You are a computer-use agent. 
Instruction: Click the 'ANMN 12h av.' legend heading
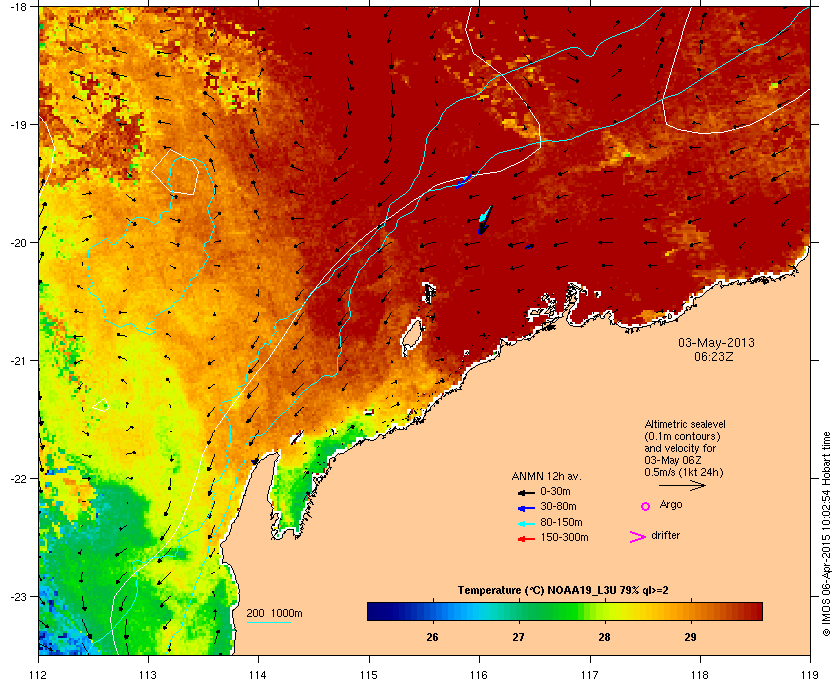[x=546, y=476]
